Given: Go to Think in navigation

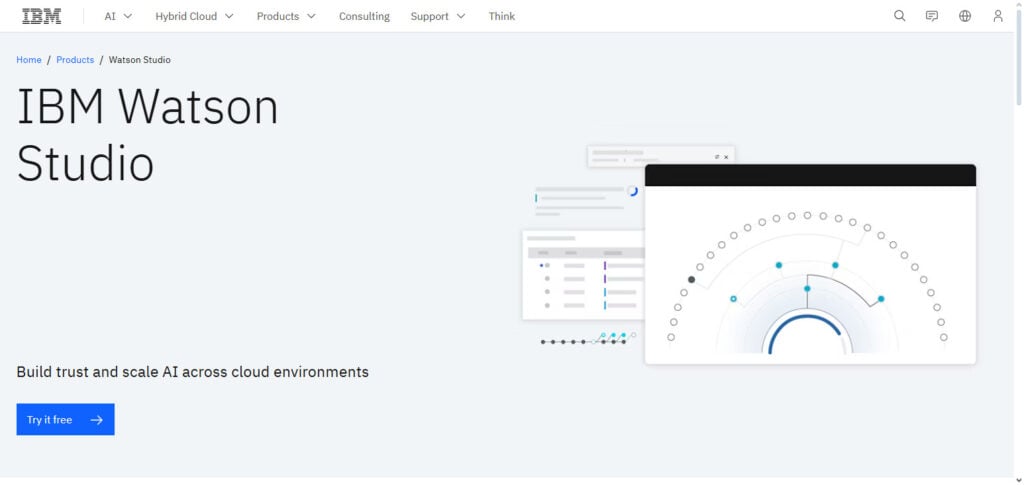Looking at the screenshot, I should click(x=502, y=16).
